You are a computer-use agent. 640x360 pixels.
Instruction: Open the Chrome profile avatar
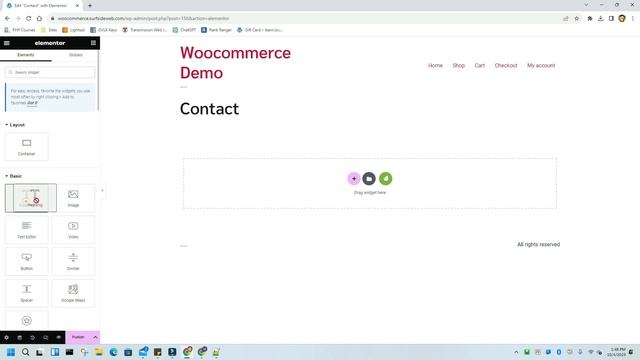coord(622,18)
